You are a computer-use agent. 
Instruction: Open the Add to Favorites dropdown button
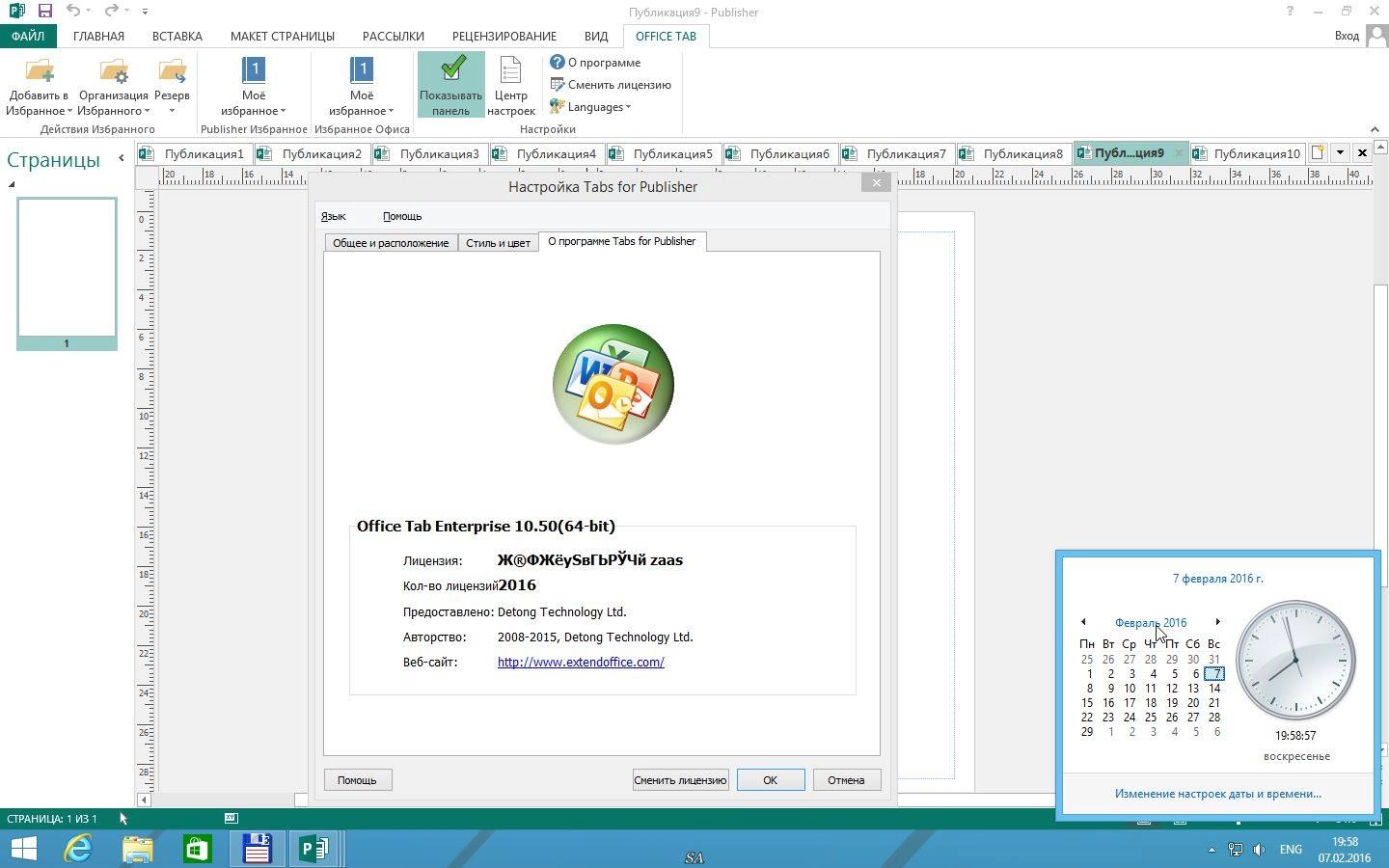coord(39,87)
